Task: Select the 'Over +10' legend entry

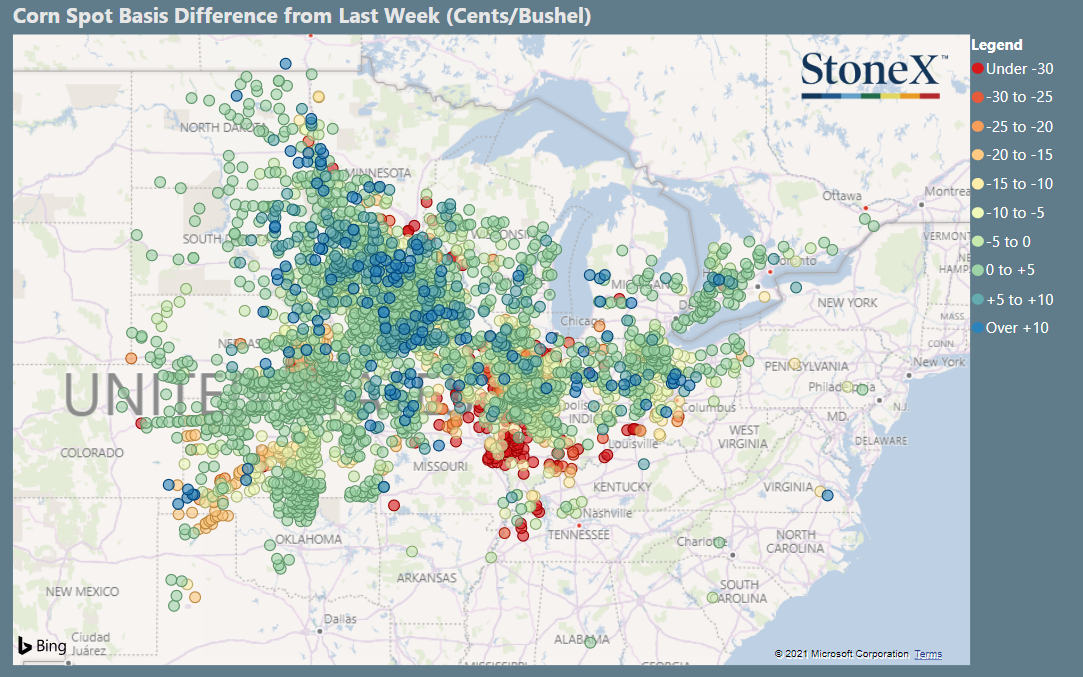Action: coord(1010,327)
